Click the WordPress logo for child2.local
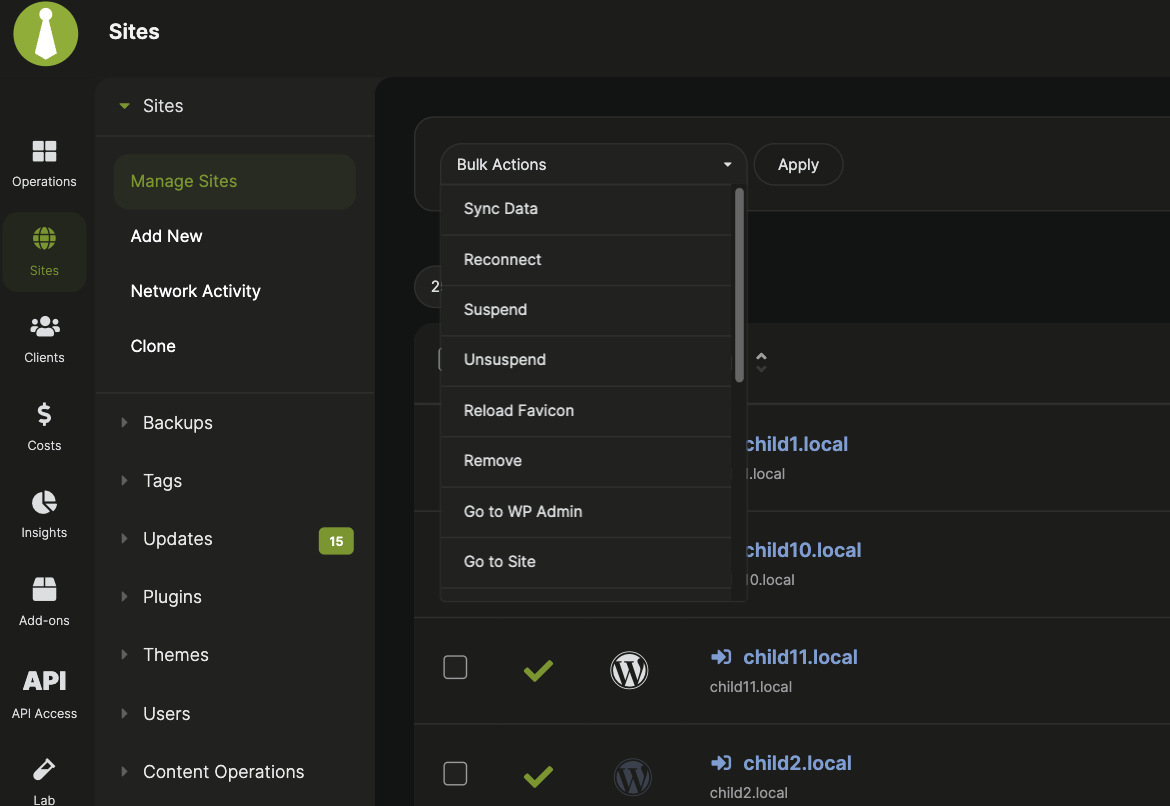1170x806 pixels. coord(632,777)
